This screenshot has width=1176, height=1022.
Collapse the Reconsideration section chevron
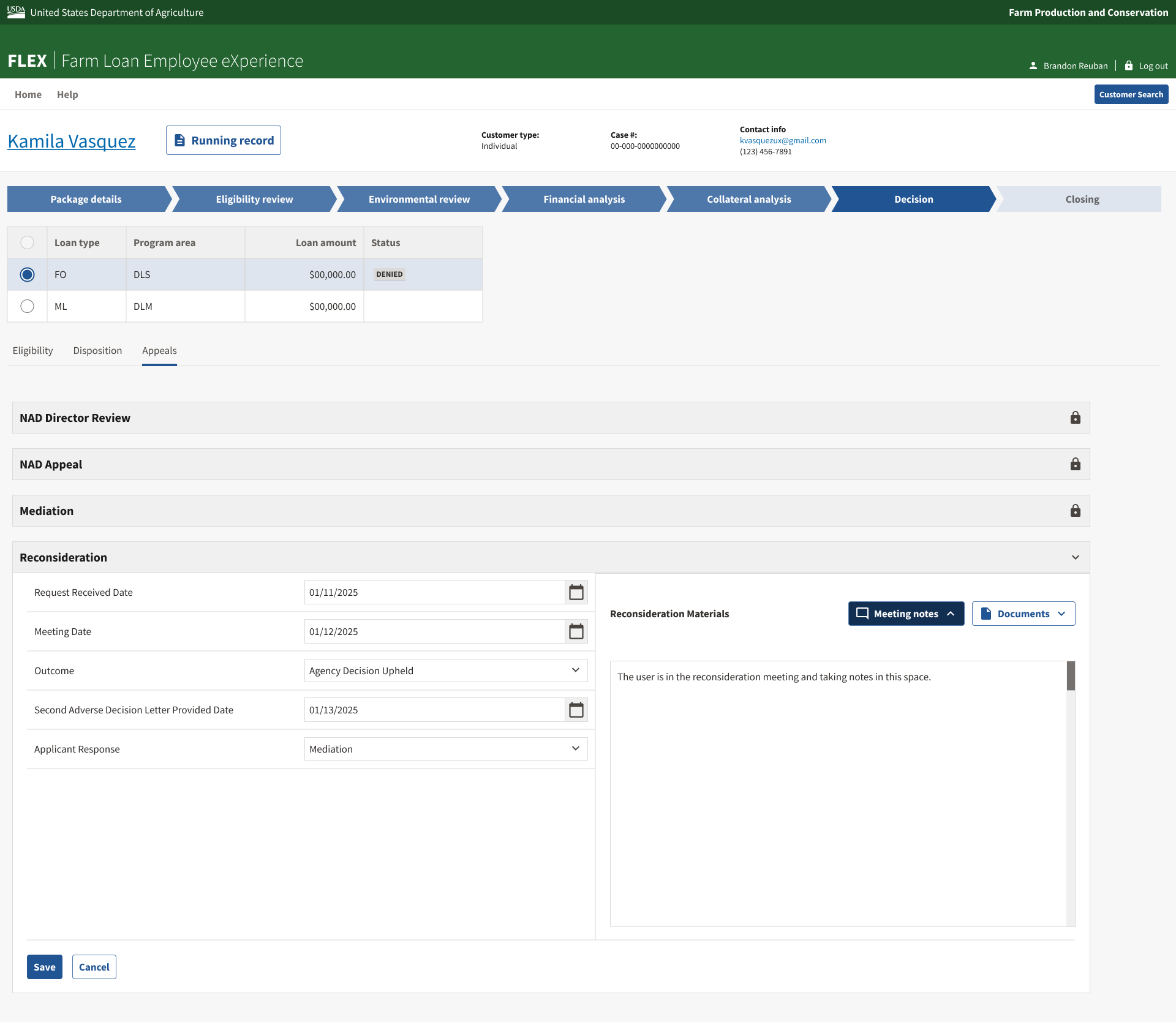click(1075, 557)
